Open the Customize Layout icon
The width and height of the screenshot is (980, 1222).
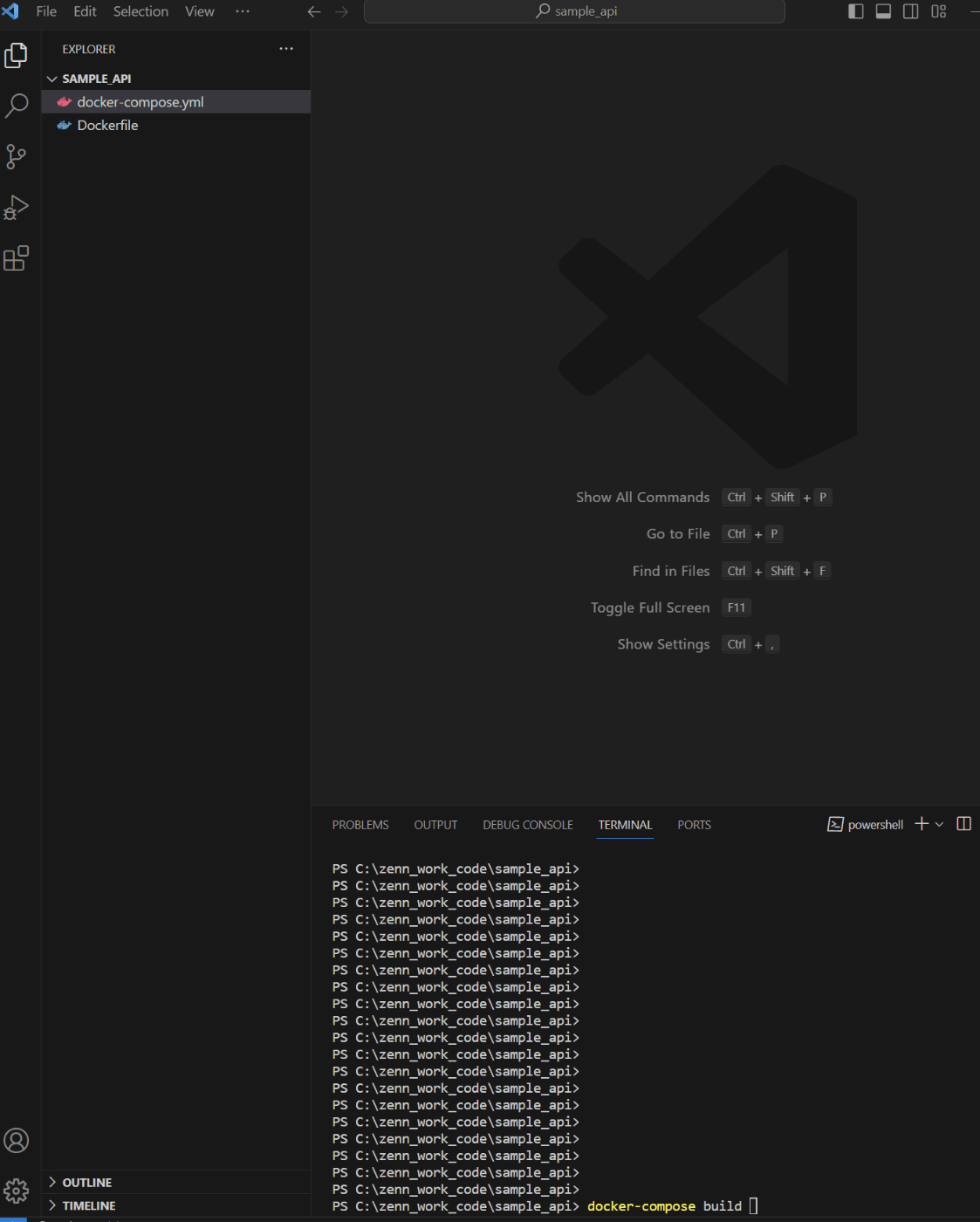[x=939, y=11]
